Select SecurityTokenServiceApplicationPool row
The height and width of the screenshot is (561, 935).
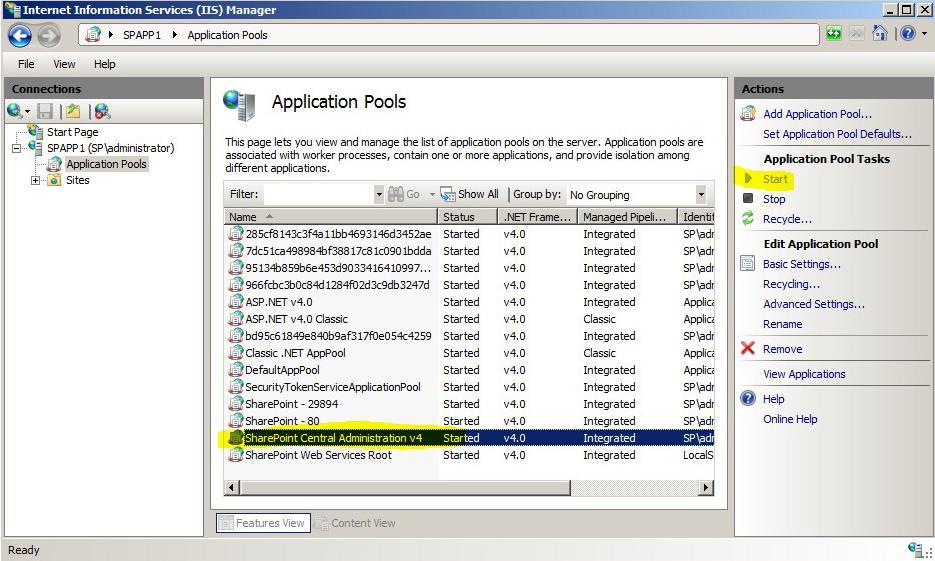[469, 387]
